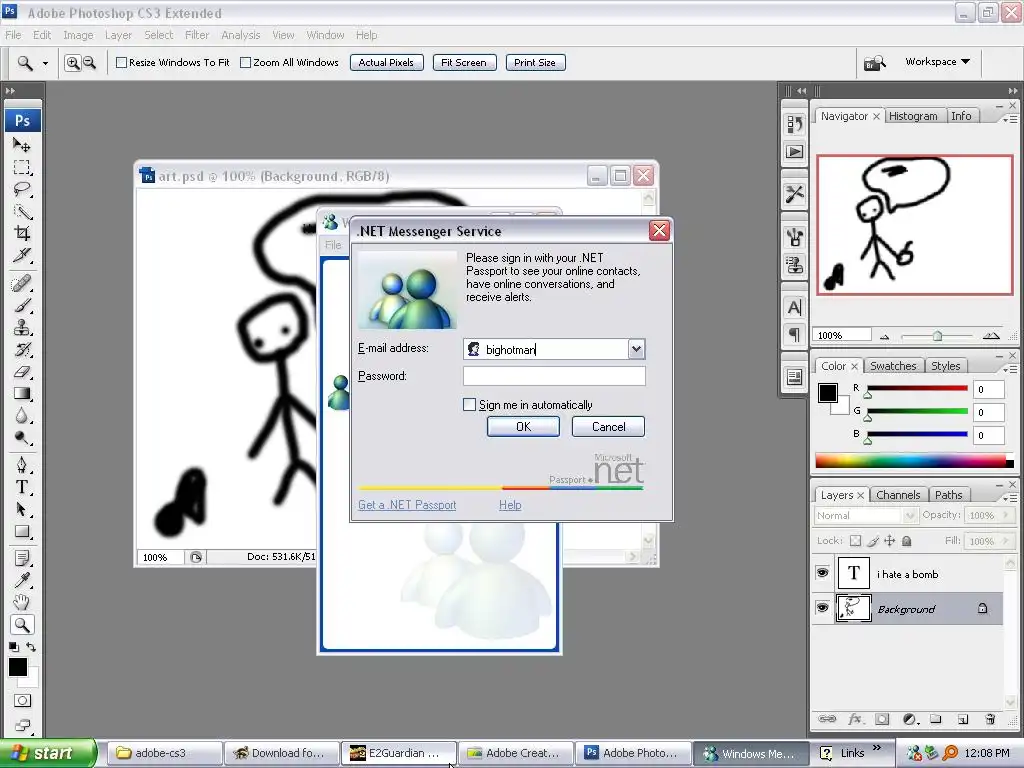The image size is (1024, 768).
Task: Switch to the Histogram tab
Action: [913, 116]
